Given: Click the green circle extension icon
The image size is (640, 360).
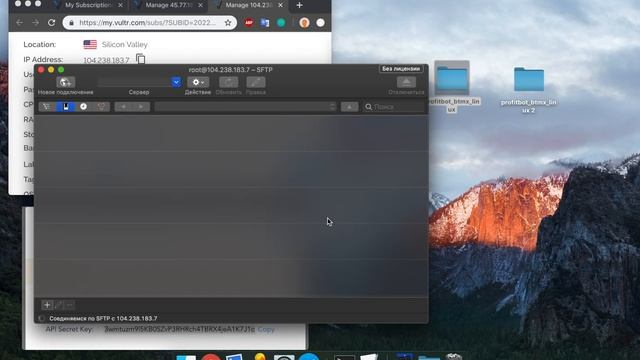Looking at the screenshot, I should 281,23.
